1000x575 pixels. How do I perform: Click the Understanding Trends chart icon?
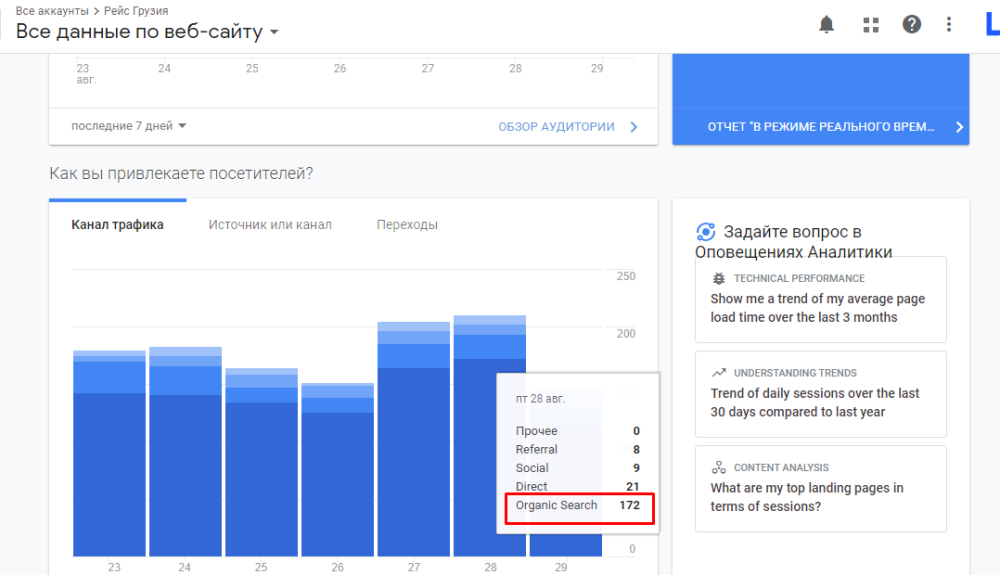(718, 373)
